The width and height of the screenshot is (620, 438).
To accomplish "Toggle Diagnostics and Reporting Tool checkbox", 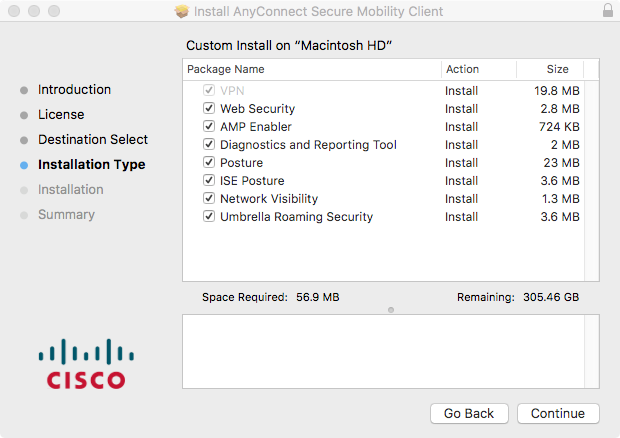I will point(209,144).
